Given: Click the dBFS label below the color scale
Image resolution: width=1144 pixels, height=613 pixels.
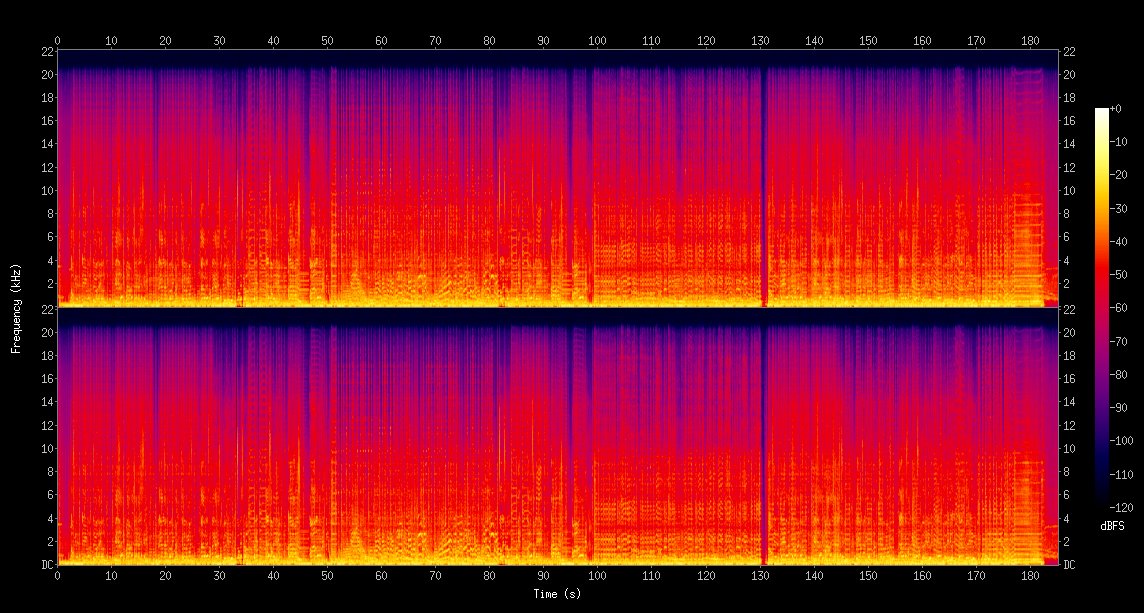Looking at the screenshot, I should tap(1113, 525).
